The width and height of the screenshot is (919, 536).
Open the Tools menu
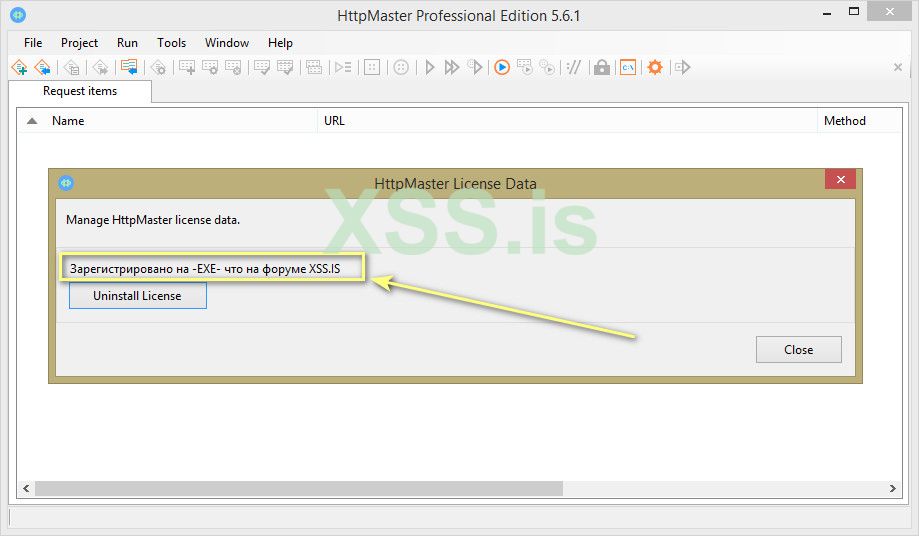[x=171, y=43]
